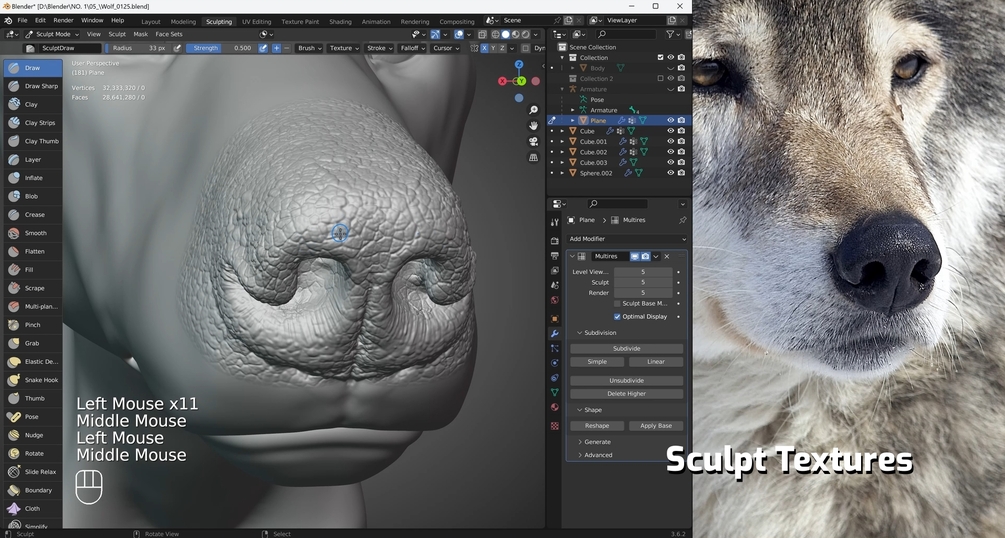
Task: Open the Falloff dropdown
Action: click(x=410, y=48)
